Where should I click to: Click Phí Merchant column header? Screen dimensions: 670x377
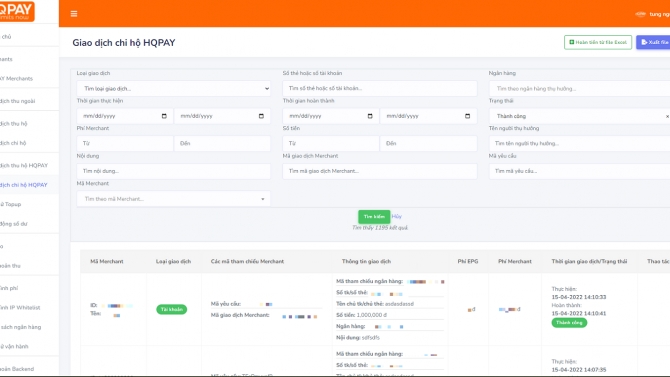point(515,262)
